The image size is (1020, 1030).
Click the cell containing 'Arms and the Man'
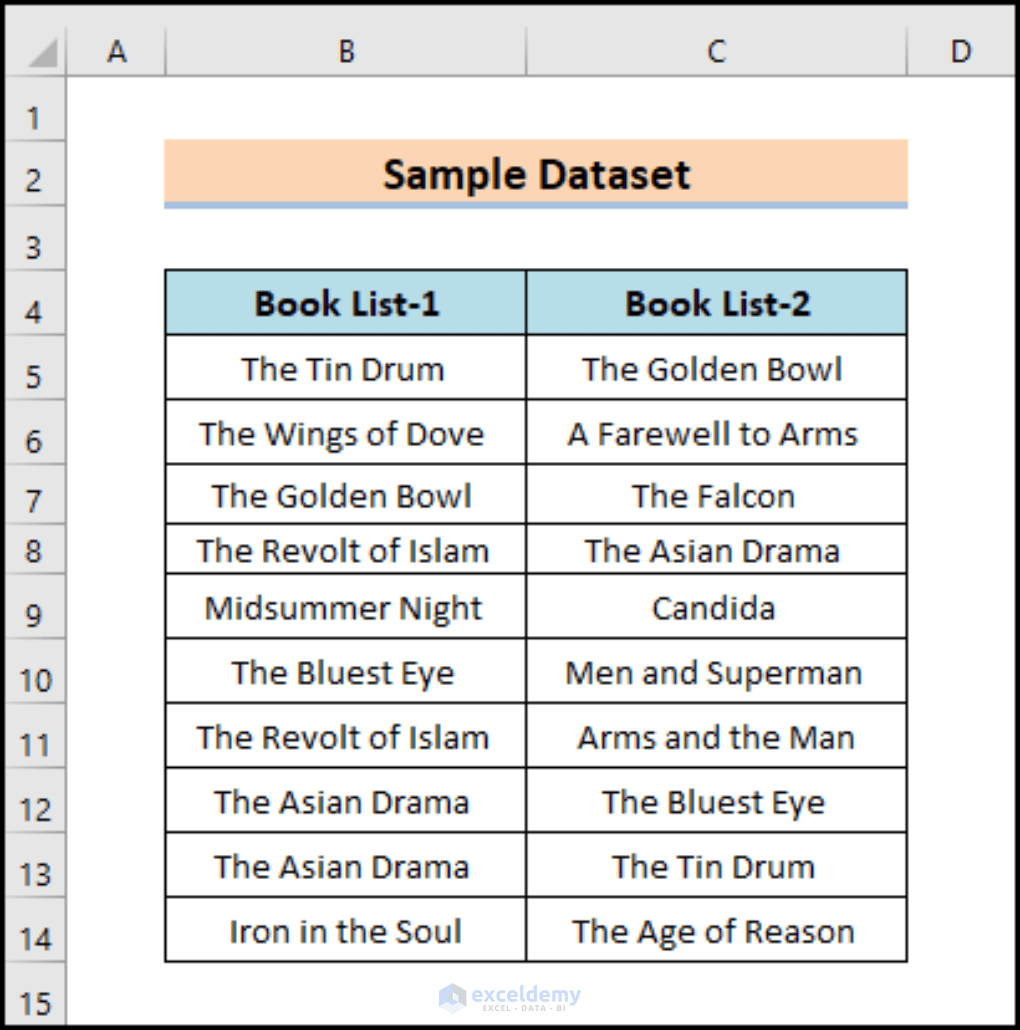[x=715, y=737]
